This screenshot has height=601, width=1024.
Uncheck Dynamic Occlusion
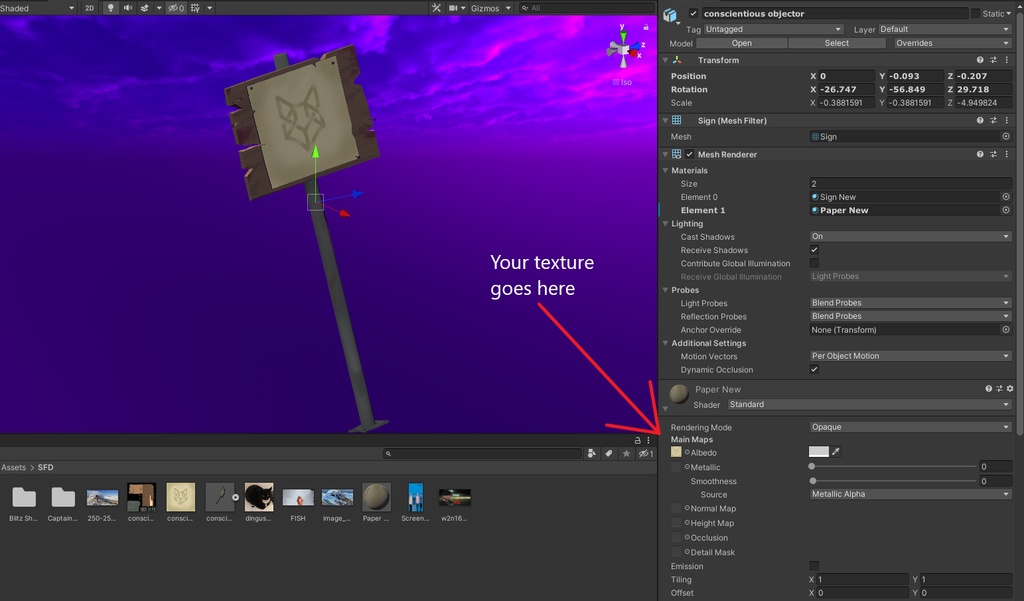[x=814, y=369]
